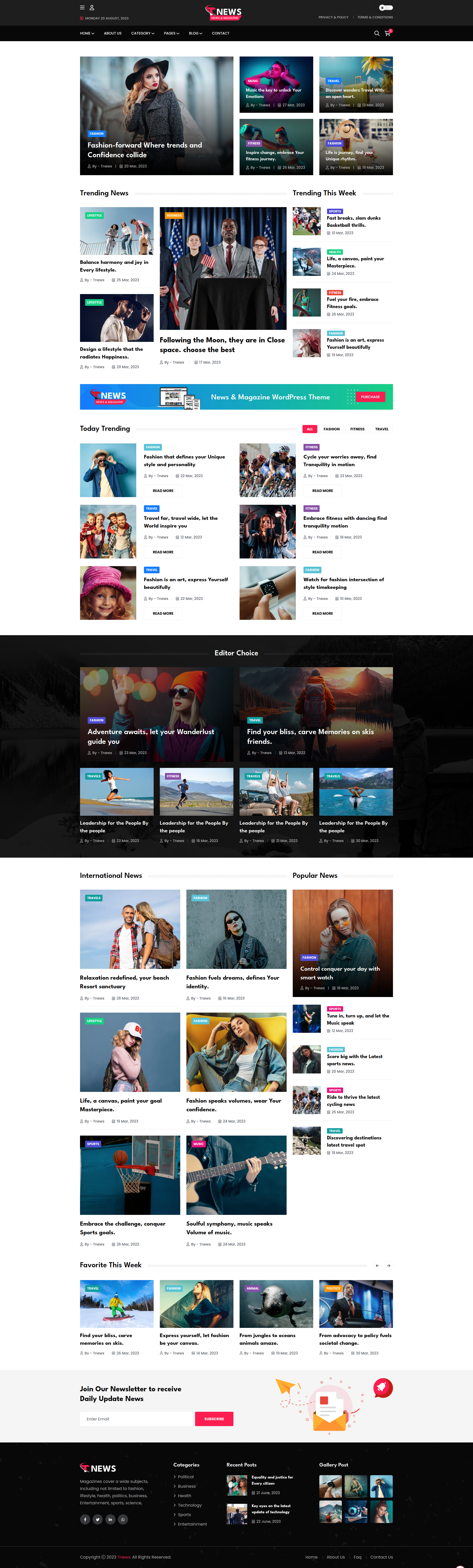Open the camera lens thumbnail in Gallery Post
Viewport: 473px width, 1568px height.
[x=356, y=1512]
